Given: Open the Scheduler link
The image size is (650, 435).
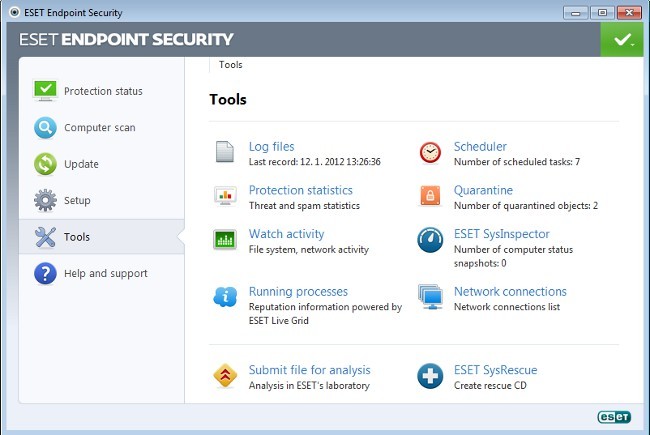Looking at the screenshot, I should [x=480, y=146].
